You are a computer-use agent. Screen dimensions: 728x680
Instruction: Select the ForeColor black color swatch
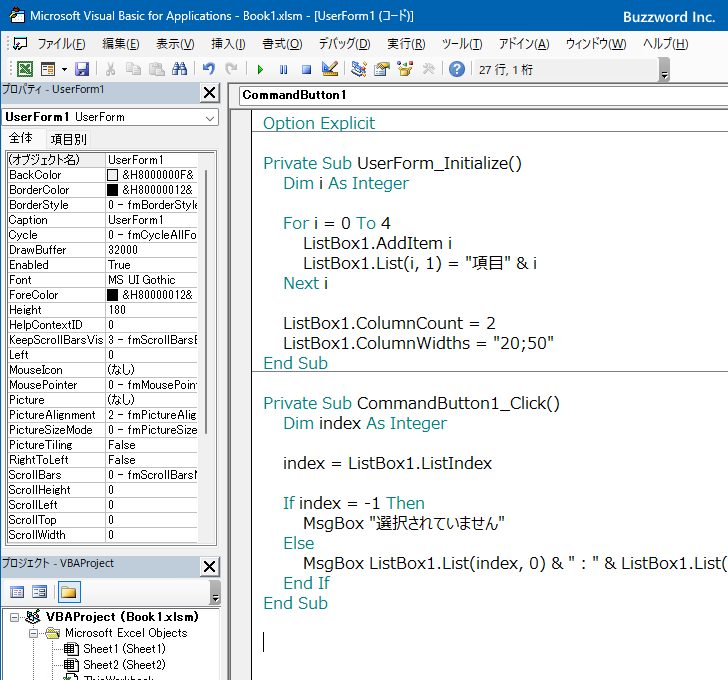112,295
